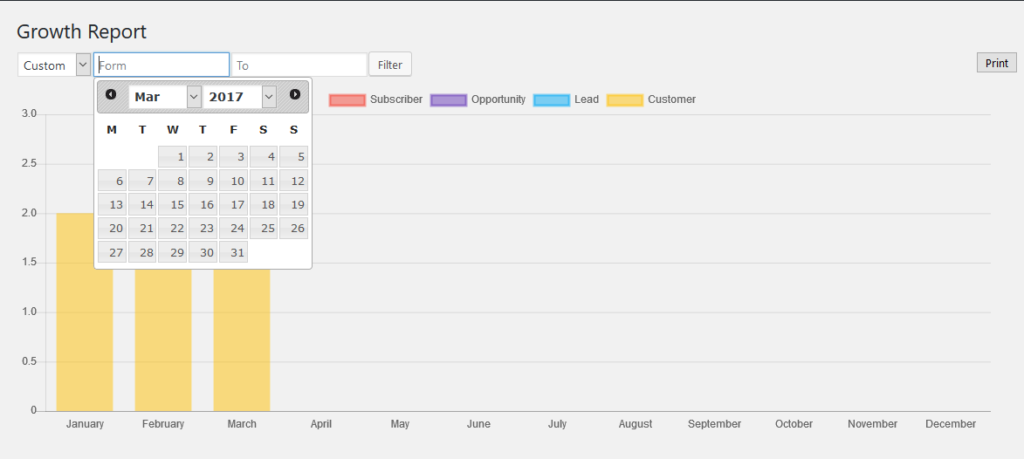Viewport: 1024px width, 459px height.
Task: Select March 10 in the datepicker
Action: [x=233, y=181]
